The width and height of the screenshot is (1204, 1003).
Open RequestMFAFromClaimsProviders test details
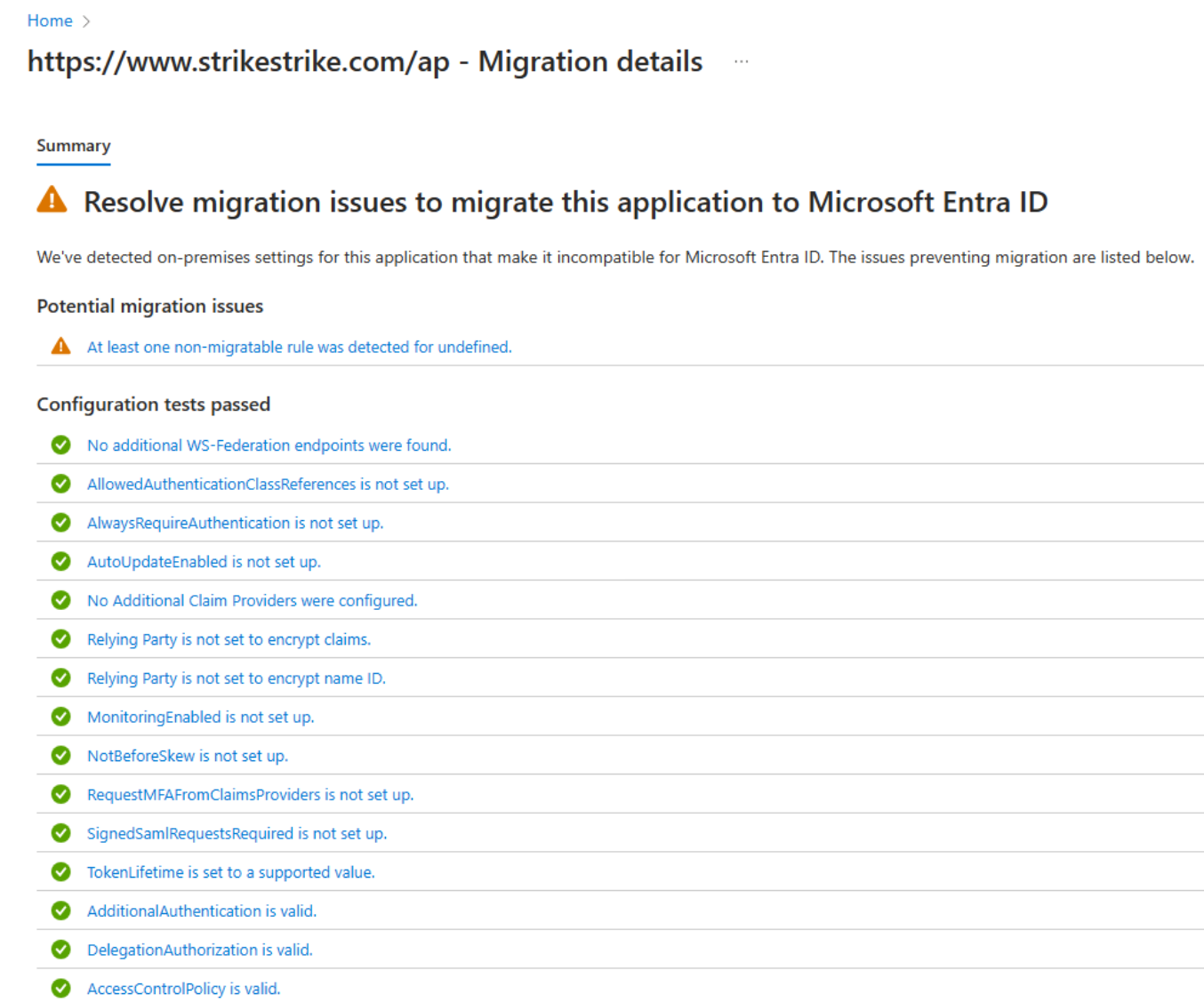250,795
